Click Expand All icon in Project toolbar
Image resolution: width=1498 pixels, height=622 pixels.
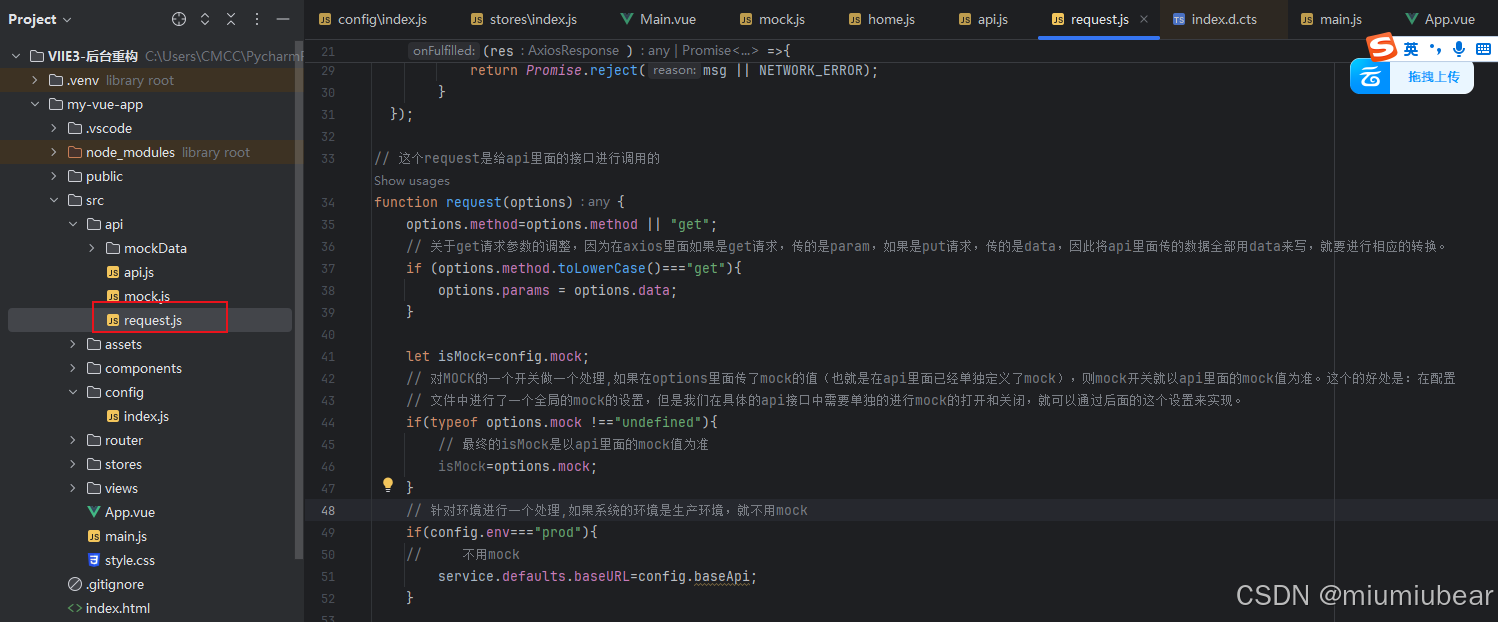pyautogui.click(x=204, y=19)
